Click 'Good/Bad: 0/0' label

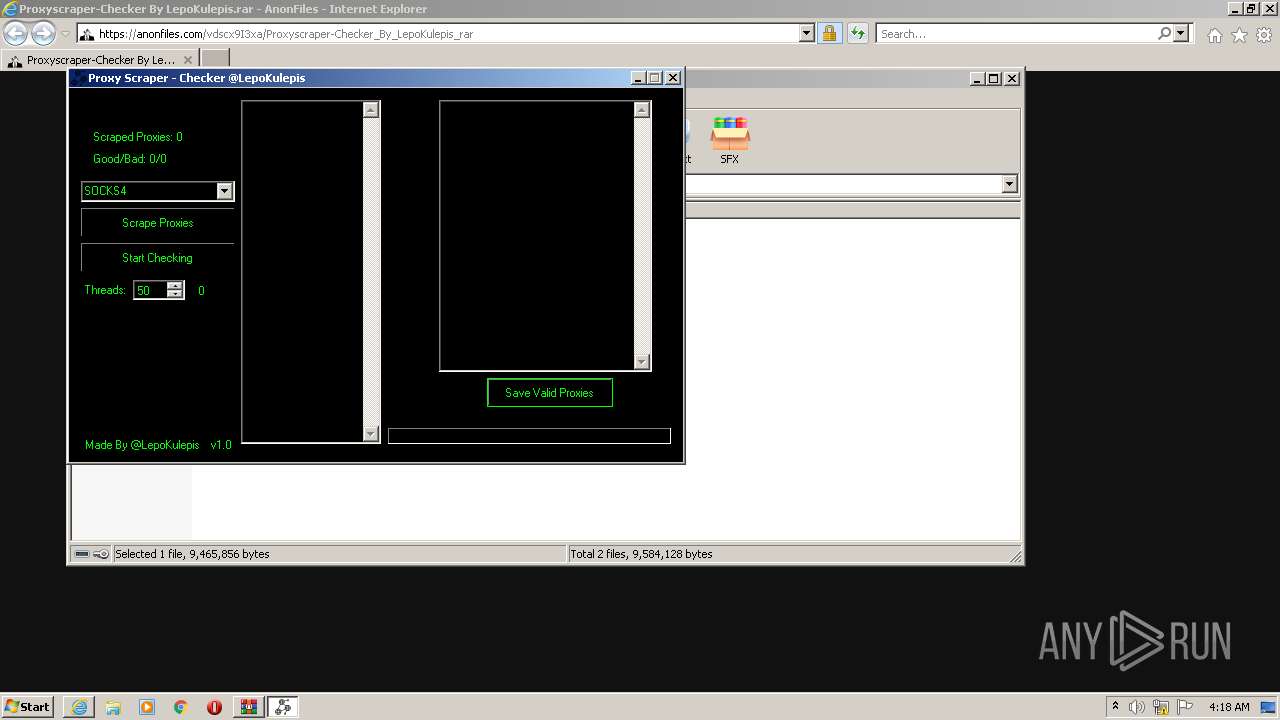(x=130, y=159)
